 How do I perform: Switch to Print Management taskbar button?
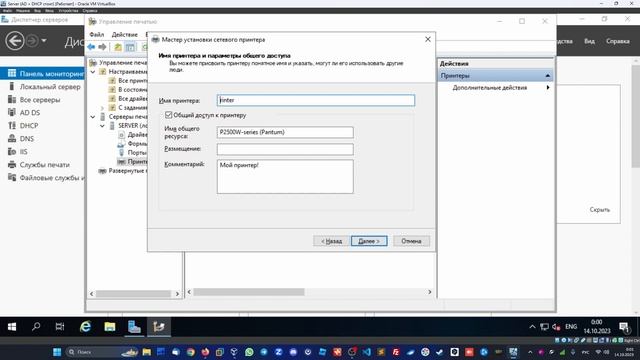point(159,327)
